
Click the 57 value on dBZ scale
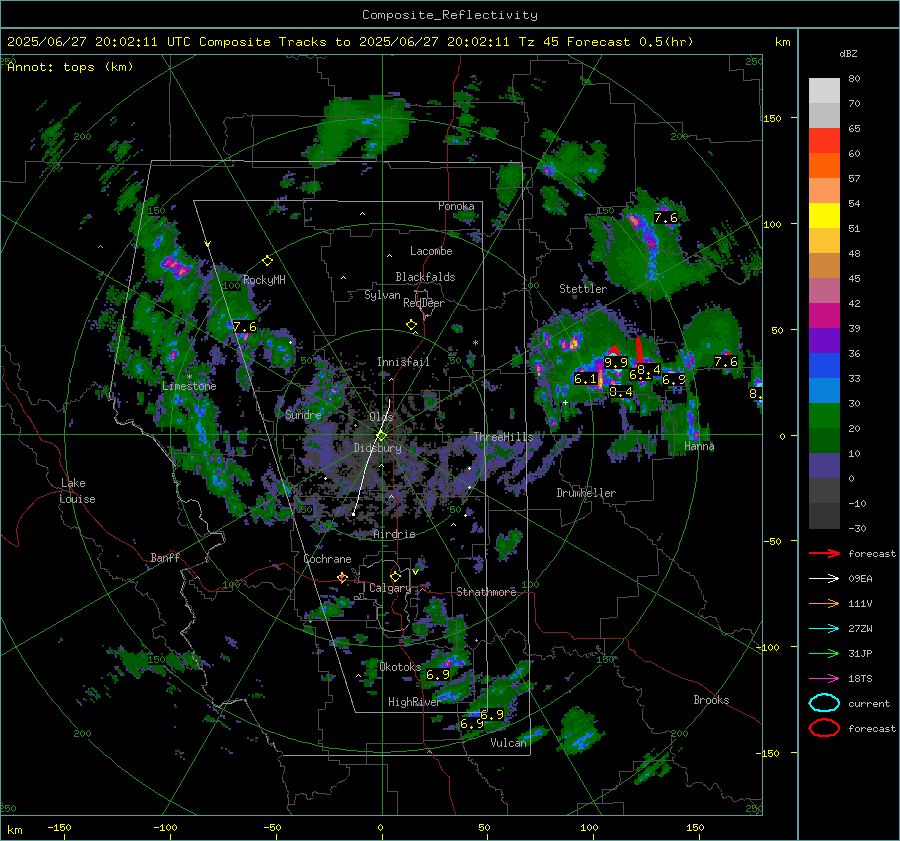854,179
